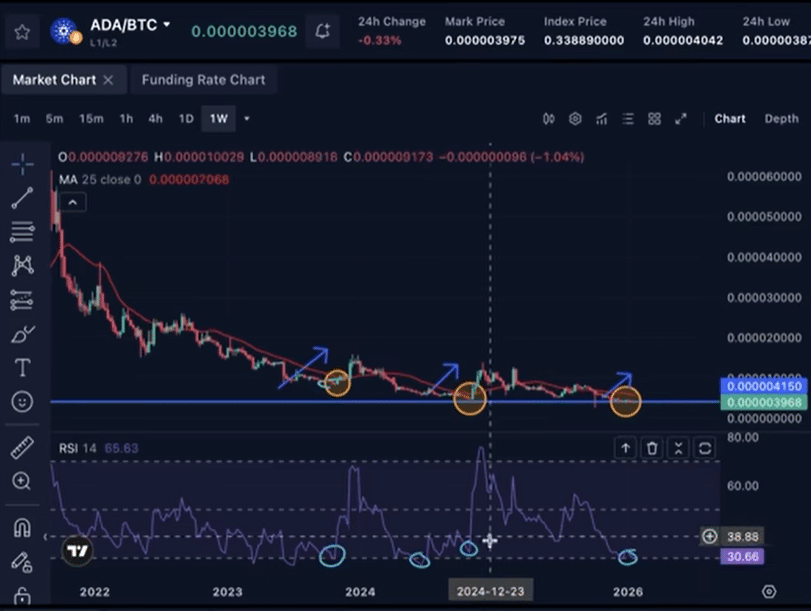This screenshot has height=611, width=811.
Task: Choose the text annotation tool
Action: click(22, 367)
